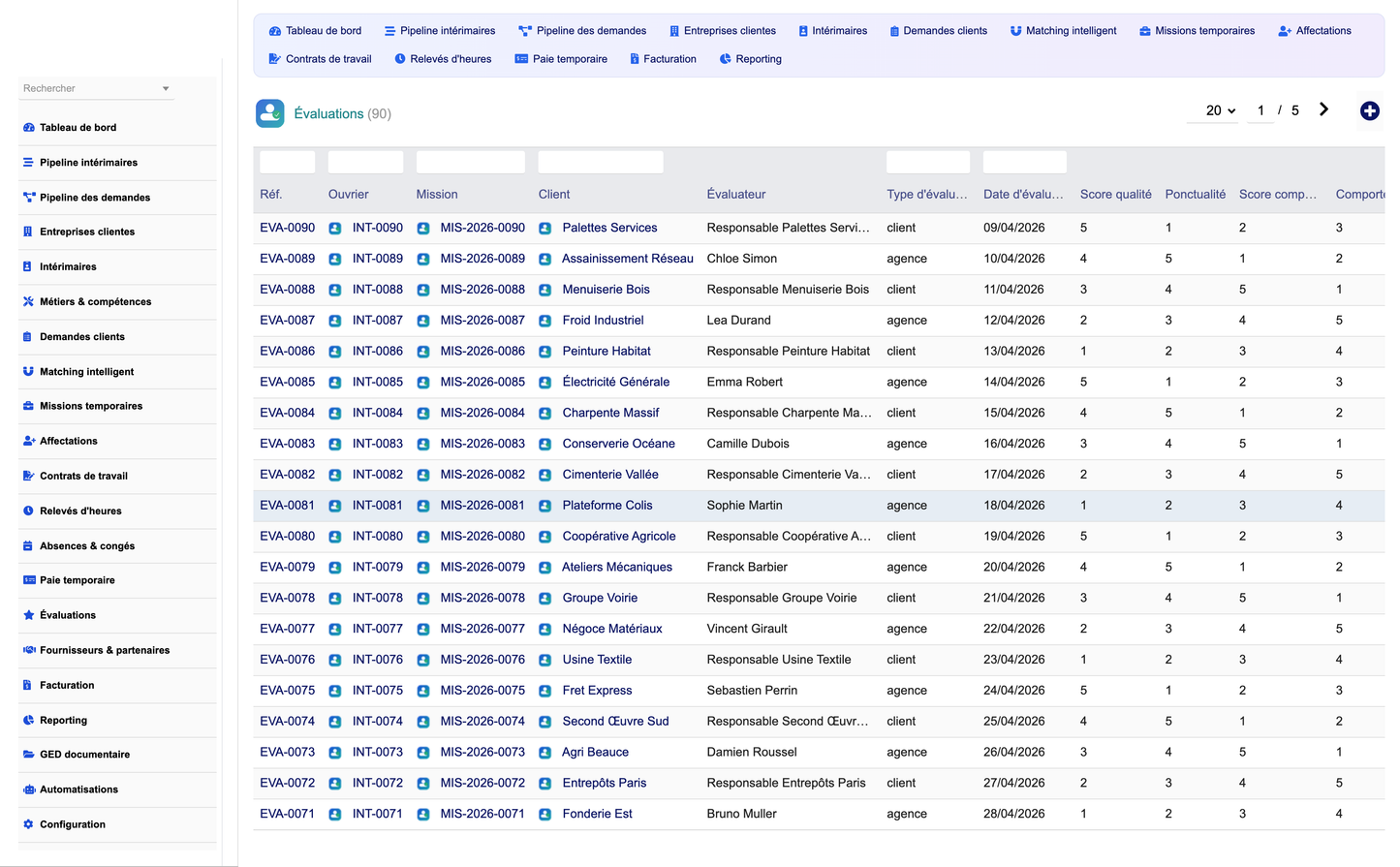Image resolution: width=1400 pixels, height=867 pixels.
Task: Open Demandes clients in top navigation
Action: (938, 31)
